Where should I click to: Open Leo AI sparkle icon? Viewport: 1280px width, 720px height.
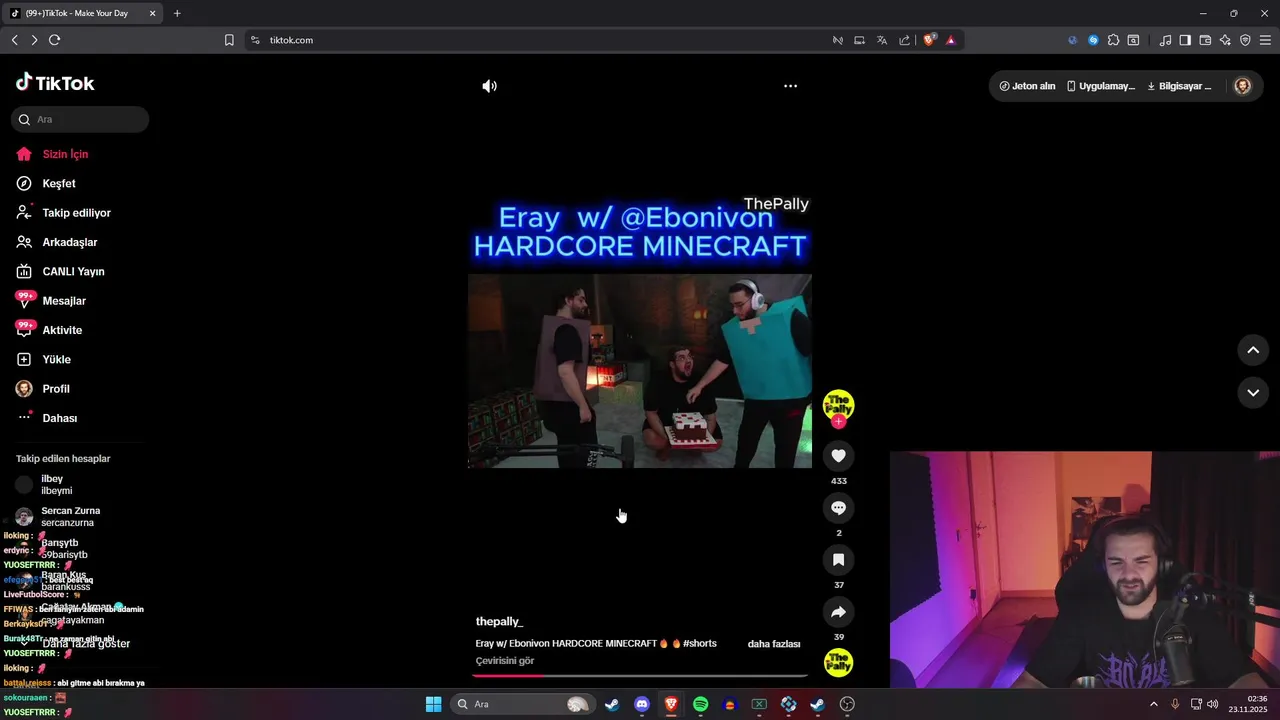click(x=1225, y=40)
